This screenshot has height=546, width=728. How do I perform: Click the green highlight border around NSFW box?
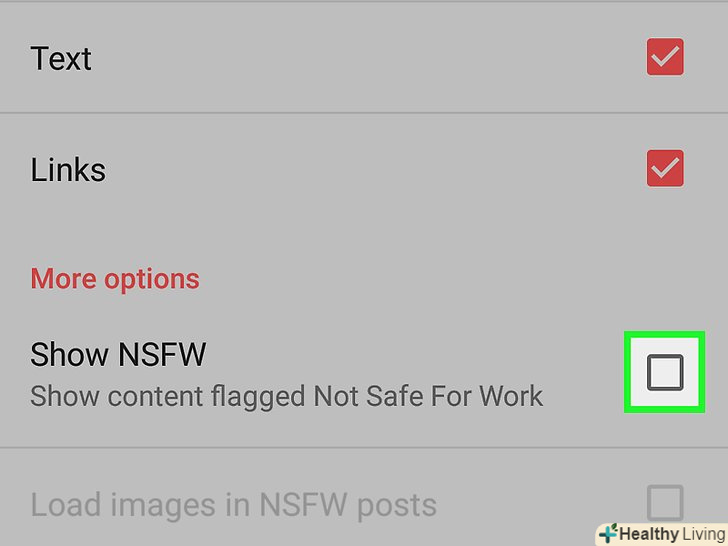click(664, 334)
